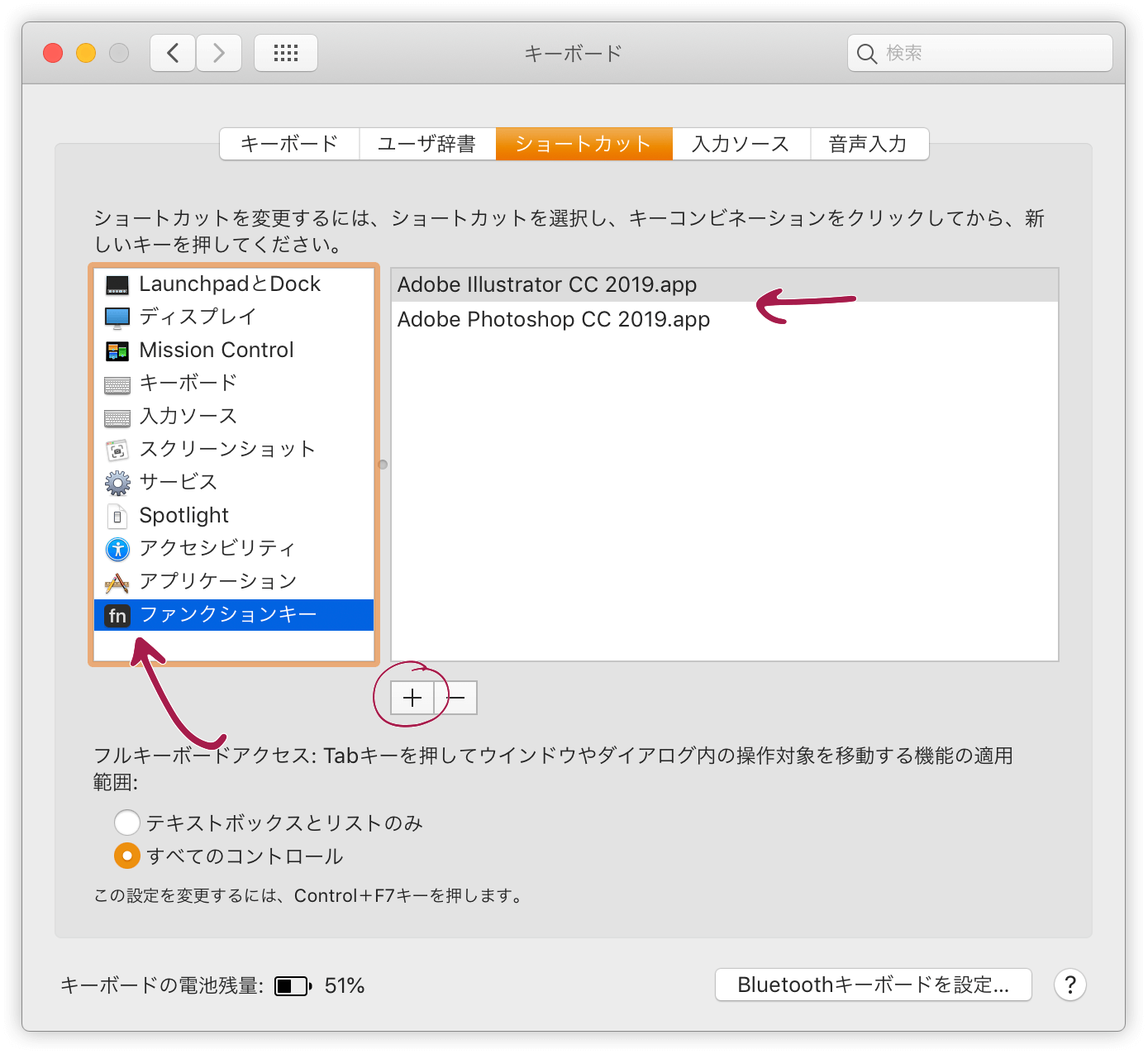Screen dimensions: 1148x1054
Task: Select サービス category row
Action: pos(234,483)
